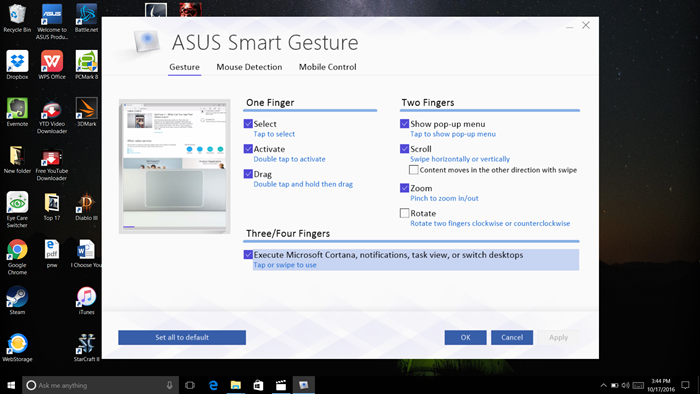
Task: Toggle the Activate gesture checkbox
Action: point(248,149)
